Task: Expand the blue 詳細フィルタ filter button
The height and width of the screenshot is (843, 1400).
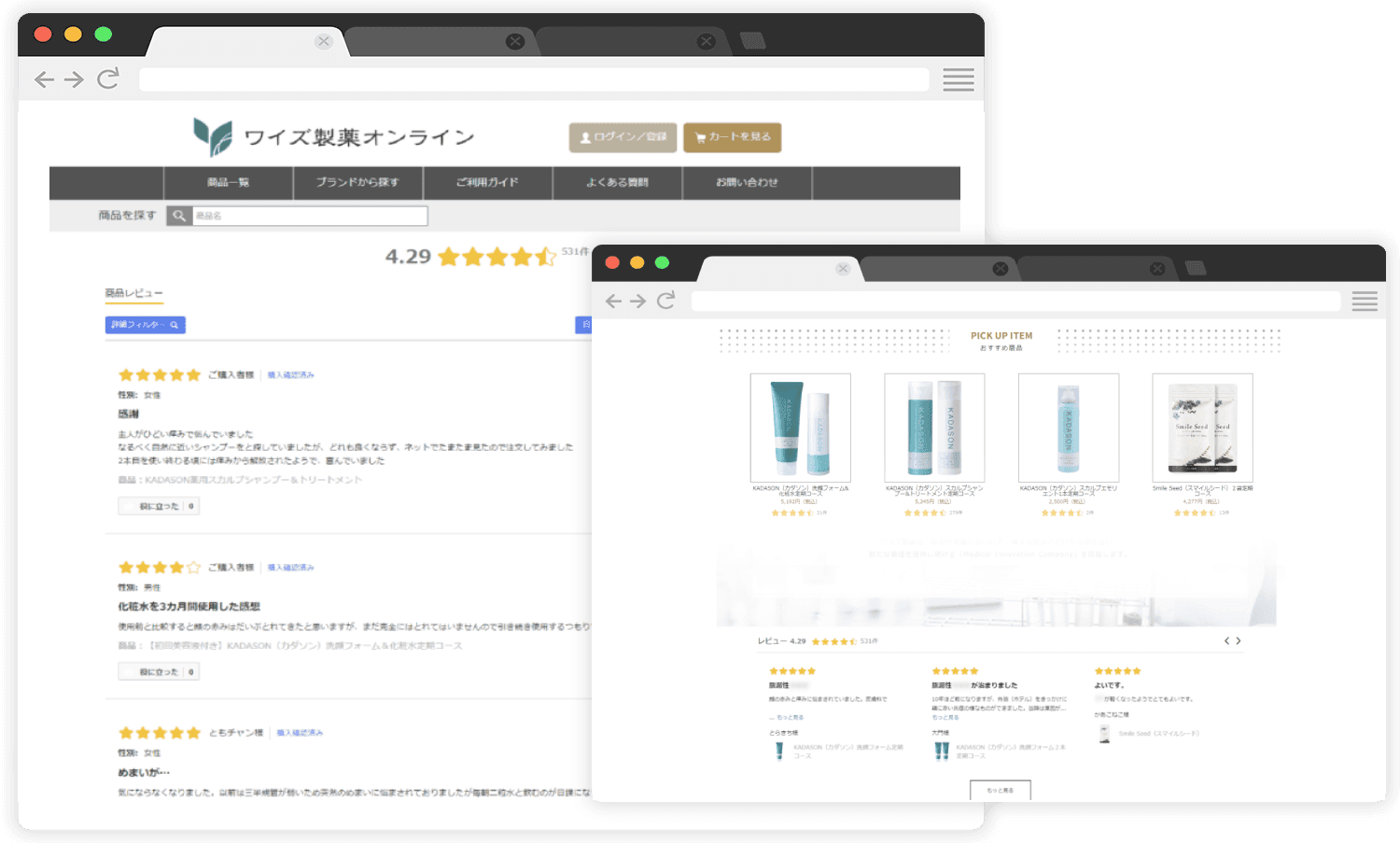Action: click(145, 325)
